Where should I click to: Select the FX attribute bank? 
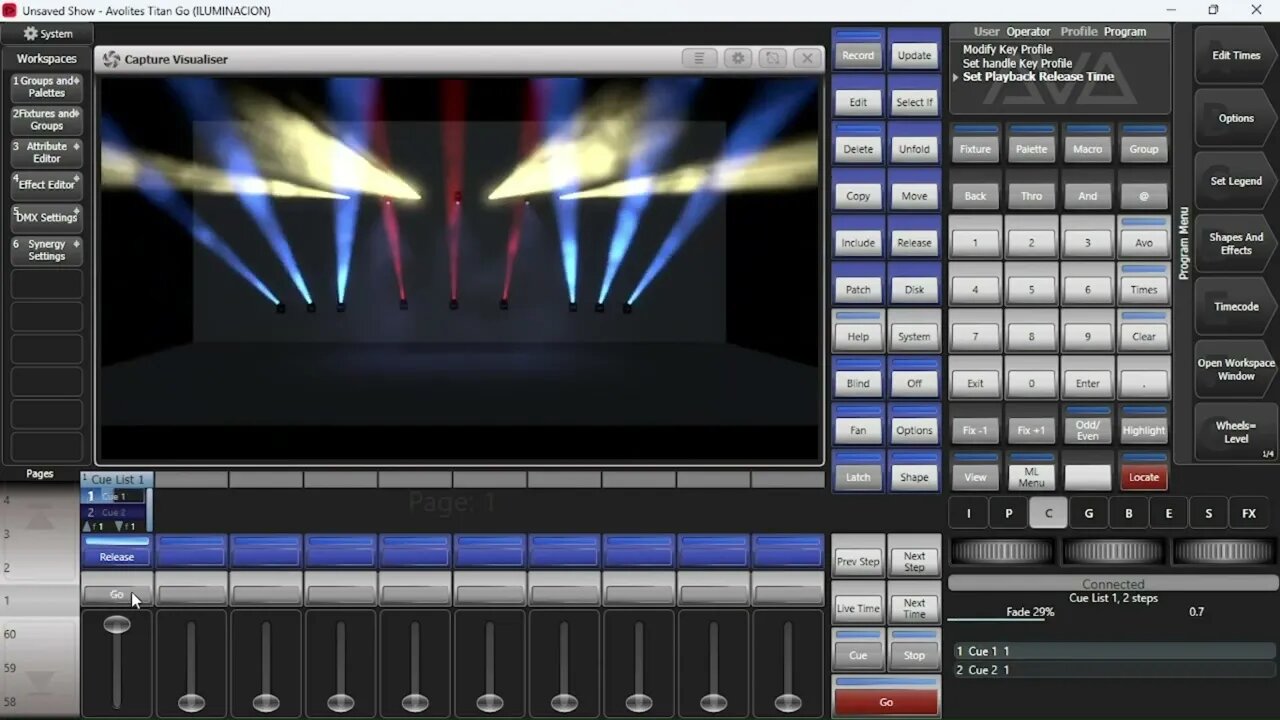coord(1249,513)
